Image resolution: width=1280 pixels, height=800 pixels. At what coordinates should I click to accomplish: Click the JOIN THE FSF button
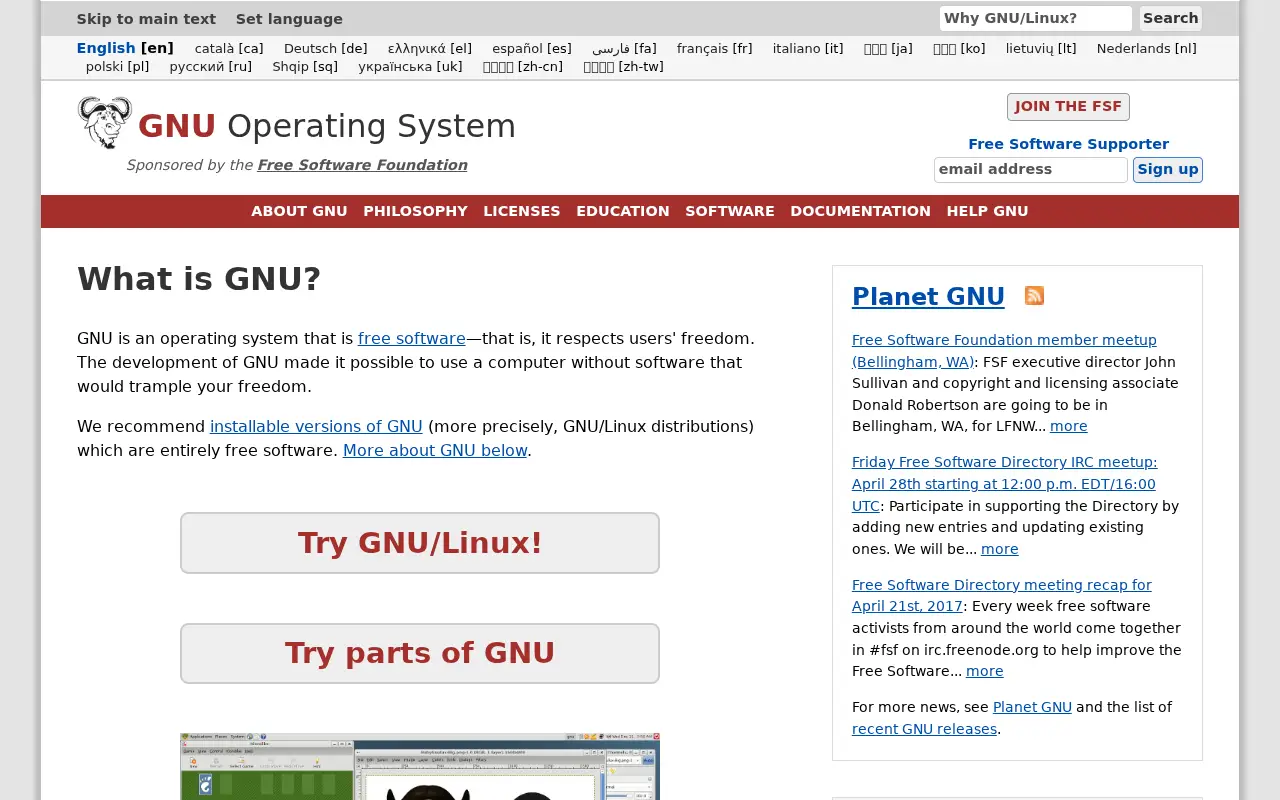click(1068, 107)
